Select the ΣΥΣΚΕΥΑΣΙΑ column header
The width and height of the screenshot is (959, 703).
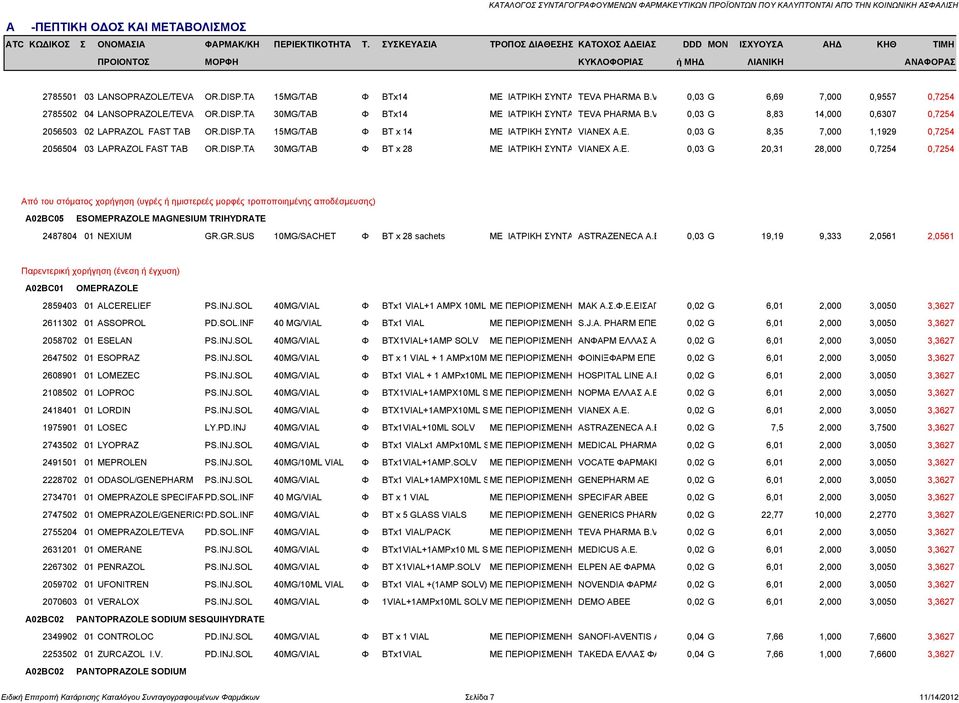click(409, 45)
